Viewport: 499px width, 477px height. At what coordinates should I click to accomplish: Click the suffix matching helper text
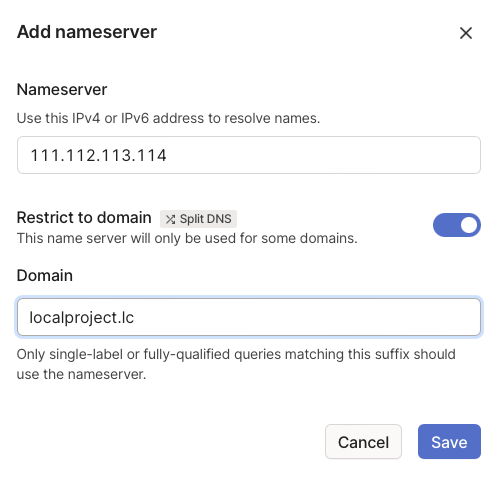236,364
